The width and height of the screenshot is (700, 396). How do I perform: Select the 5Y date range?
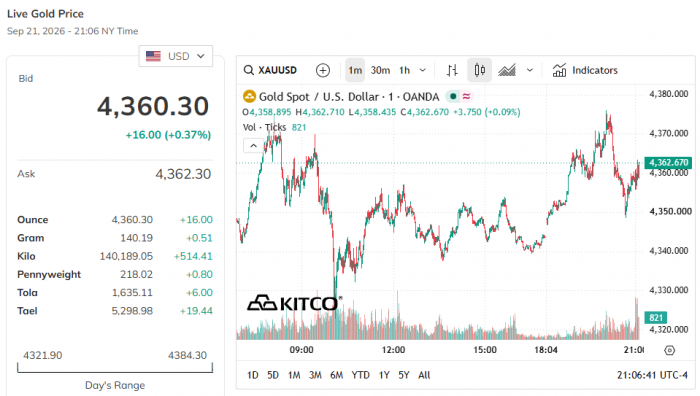coord(404,375)
